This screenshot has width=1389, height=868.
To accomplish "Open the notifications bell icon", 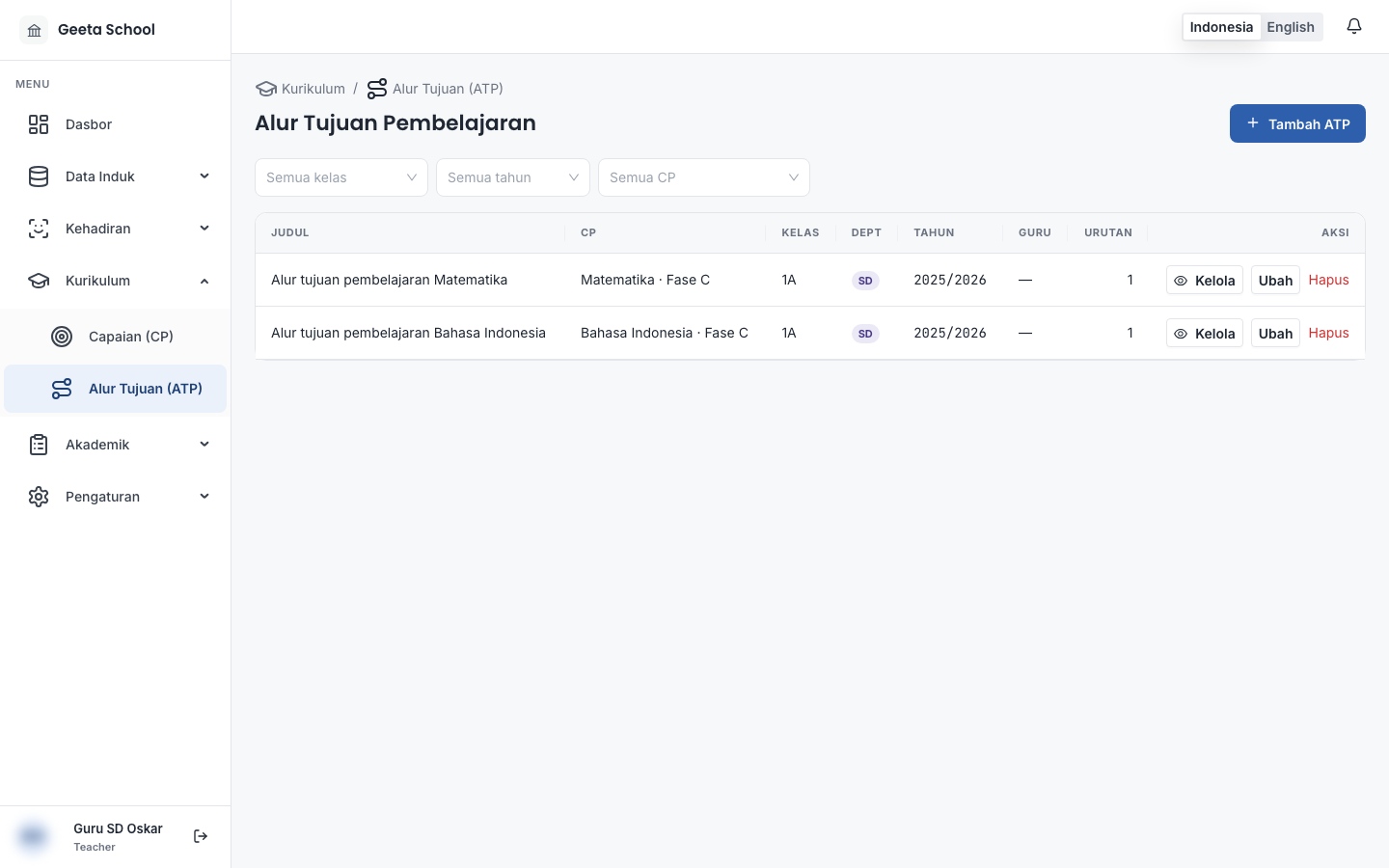I will click(x=1354, y=26).
